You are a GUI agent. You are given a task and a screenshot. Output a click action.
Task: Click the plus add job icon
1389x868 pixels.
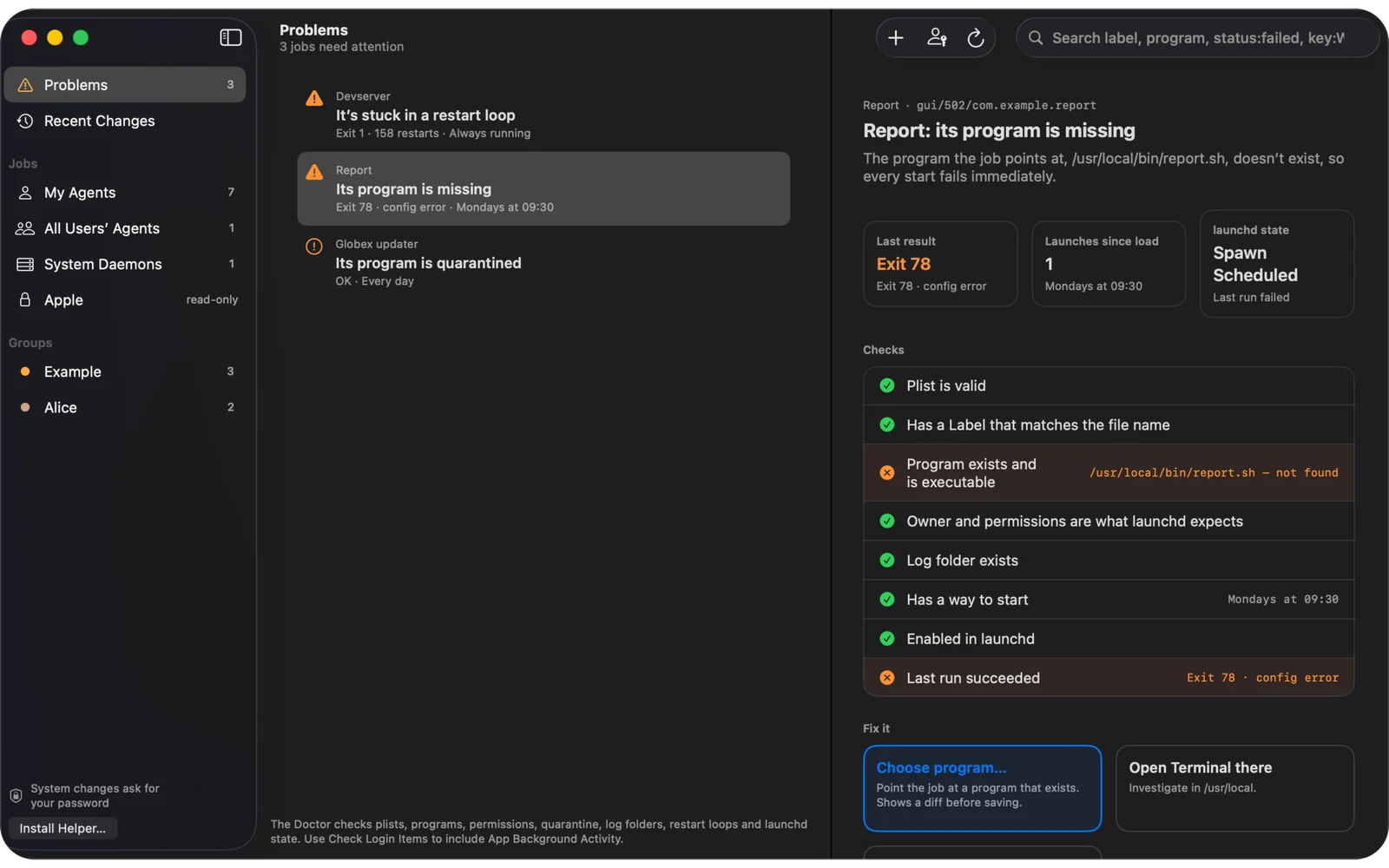pyautogui.click(x=896, y=37)
